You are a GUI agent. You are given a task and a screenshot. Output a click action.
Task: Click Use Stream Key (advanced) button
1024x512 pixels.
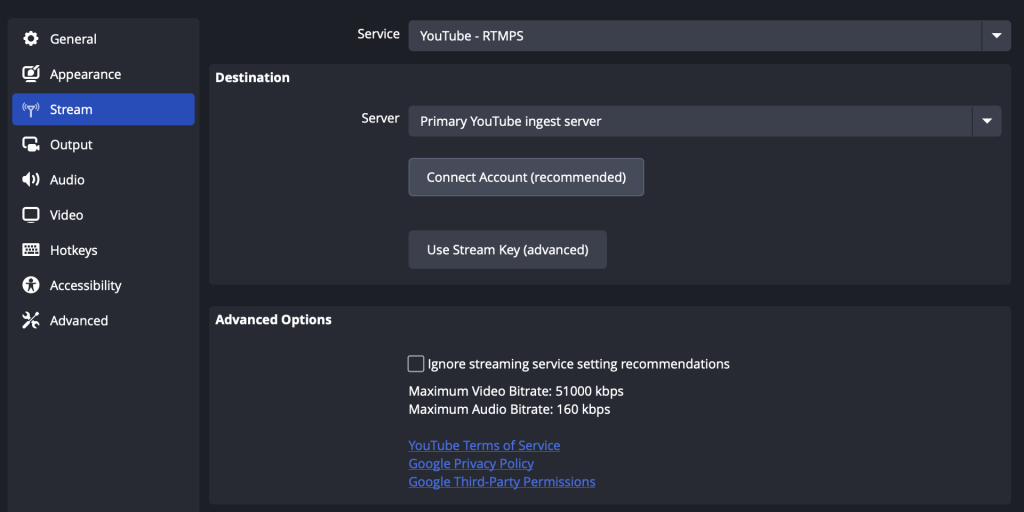click(x=507, y=250)
